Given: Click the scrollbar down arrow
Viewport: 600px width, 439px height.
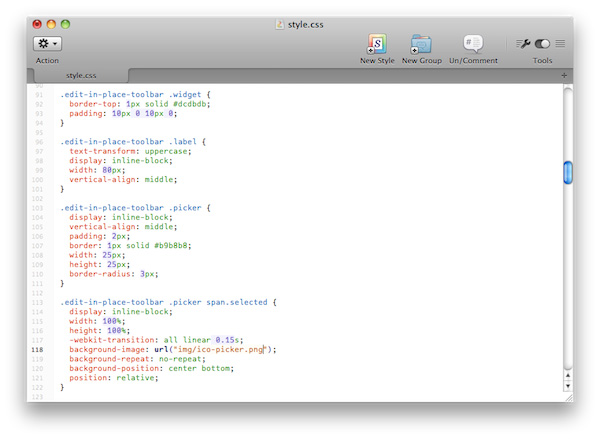Looking at the screenshot, I should coord(567,384).
